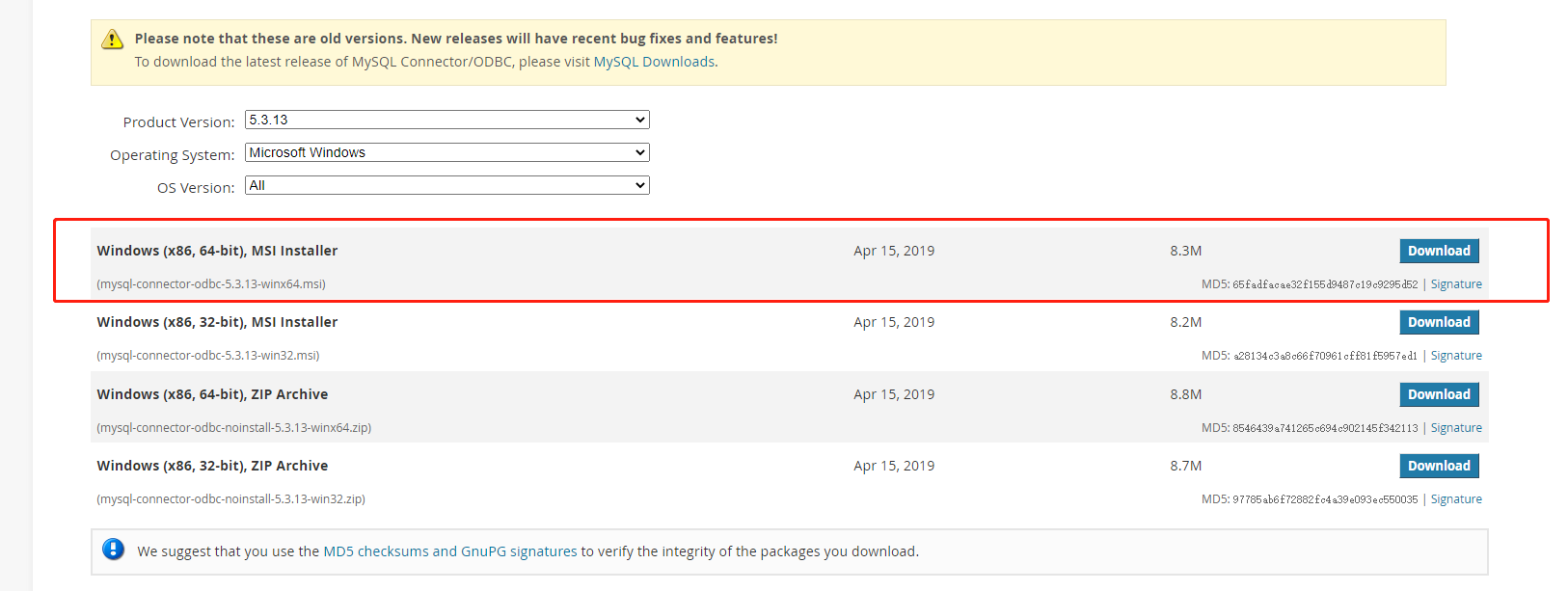Screen dimensions: 1568x591
Task: Click the Windows (x86, 32-bit), ZIP Archive title
Action: click(212, 466)
